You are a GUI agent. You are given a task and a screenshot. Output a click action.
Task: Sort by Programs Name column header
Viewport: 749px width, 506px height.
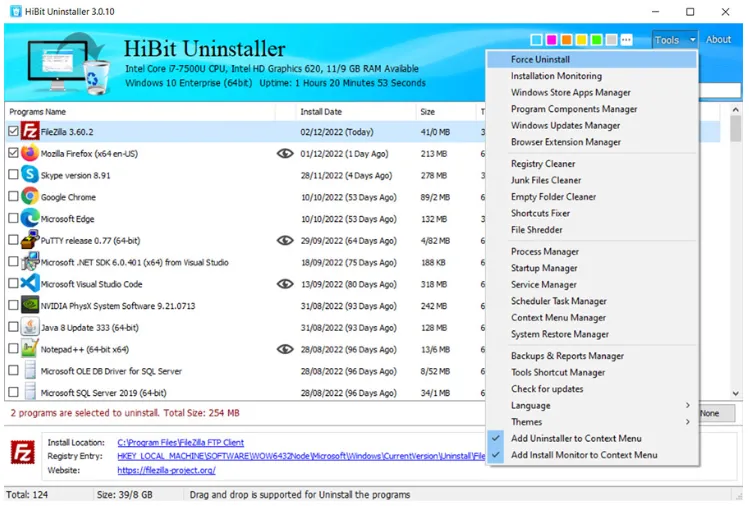click(x=141, y=112)
